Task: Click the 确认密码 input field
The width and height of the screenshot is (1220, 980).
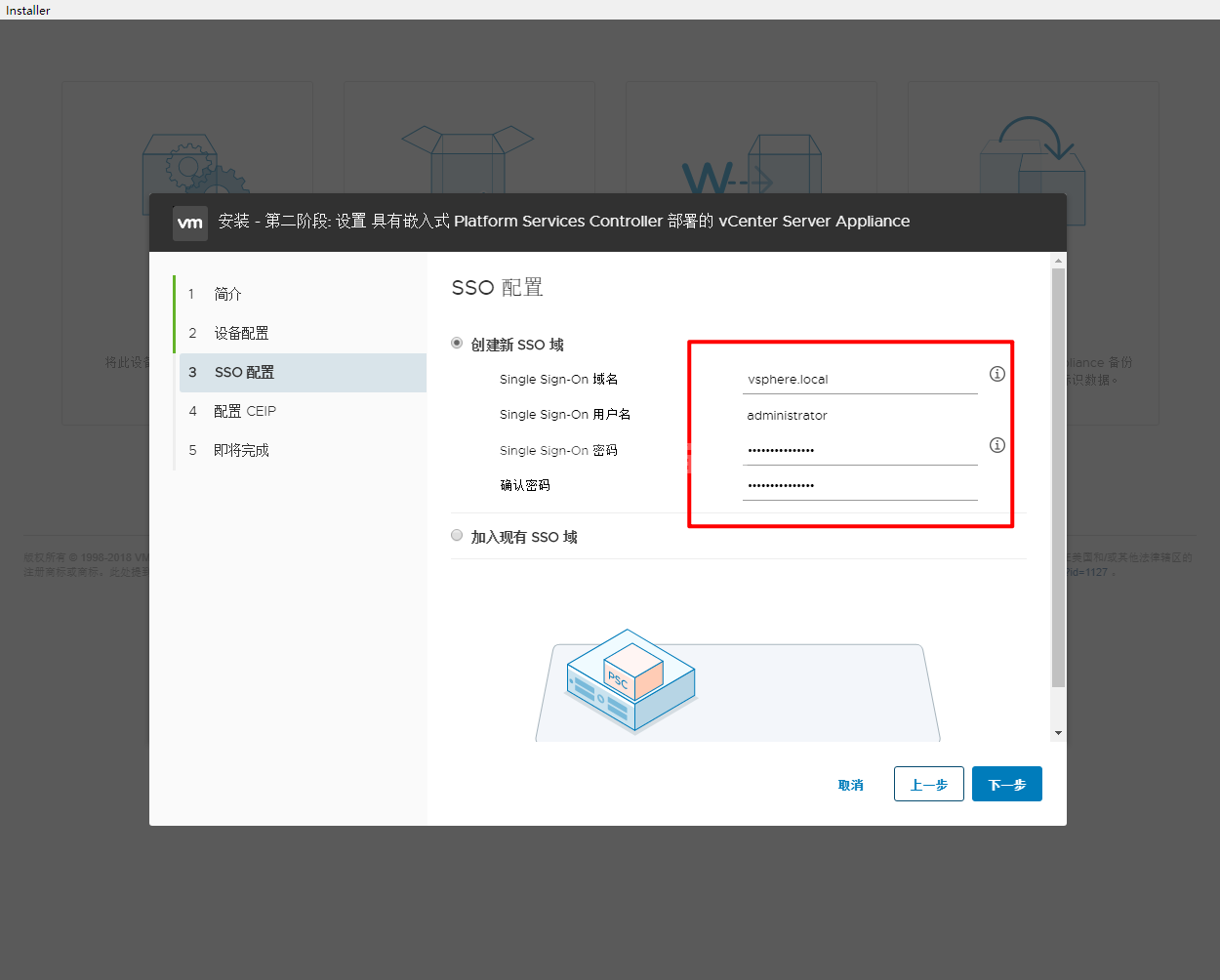Action: point(859,485)
